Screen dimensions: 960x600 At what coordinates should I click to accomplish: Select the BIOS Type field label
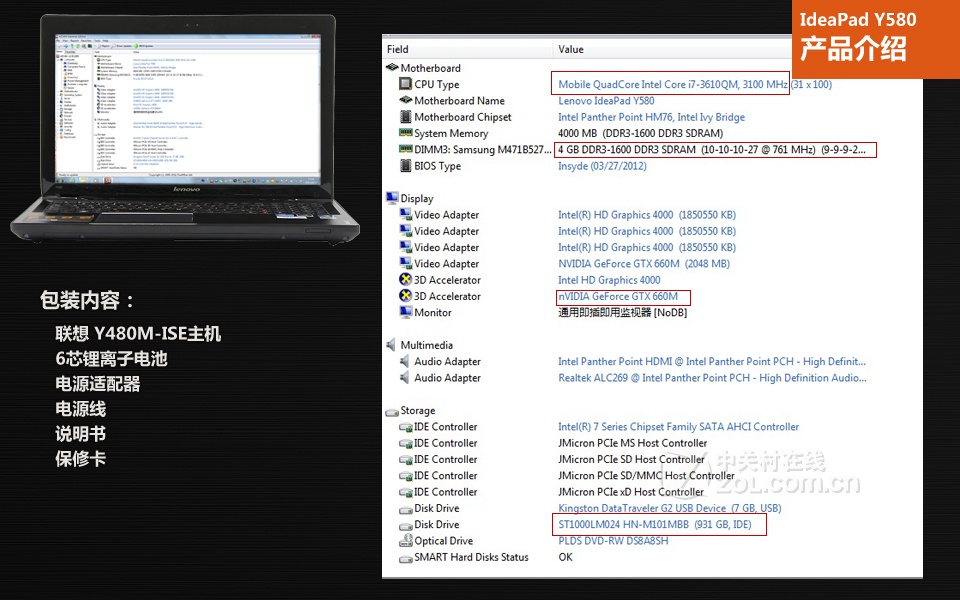point(437,166)
